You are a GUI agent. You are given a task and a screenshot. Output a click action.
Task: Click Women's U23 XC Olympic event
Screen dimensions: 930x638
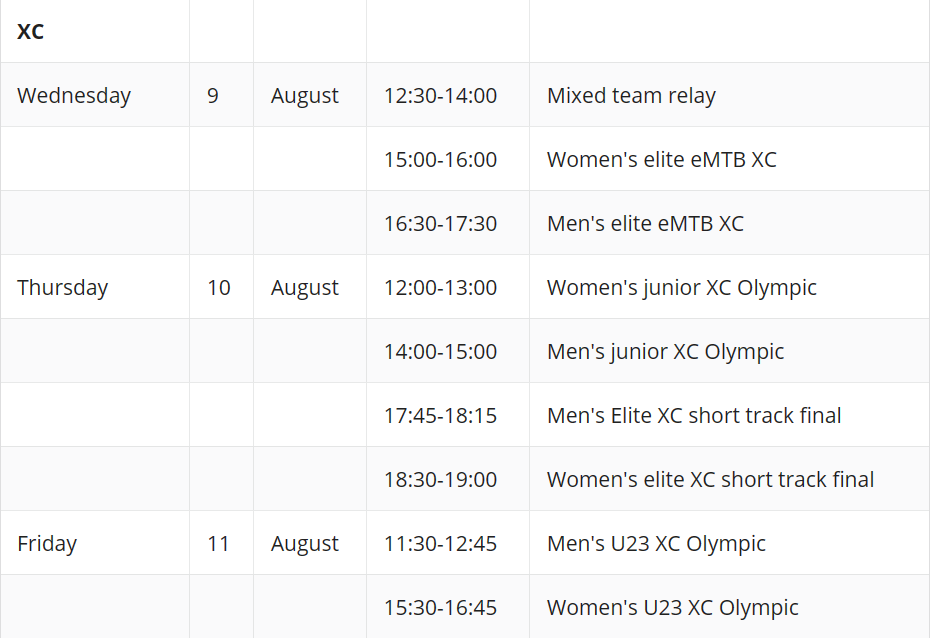(x=729, y=607)
